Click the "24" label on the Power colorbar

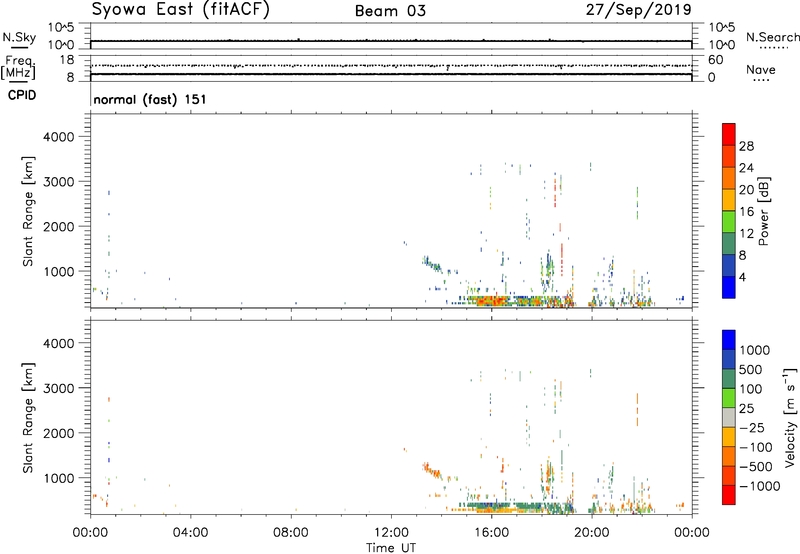tap(746, 168)
